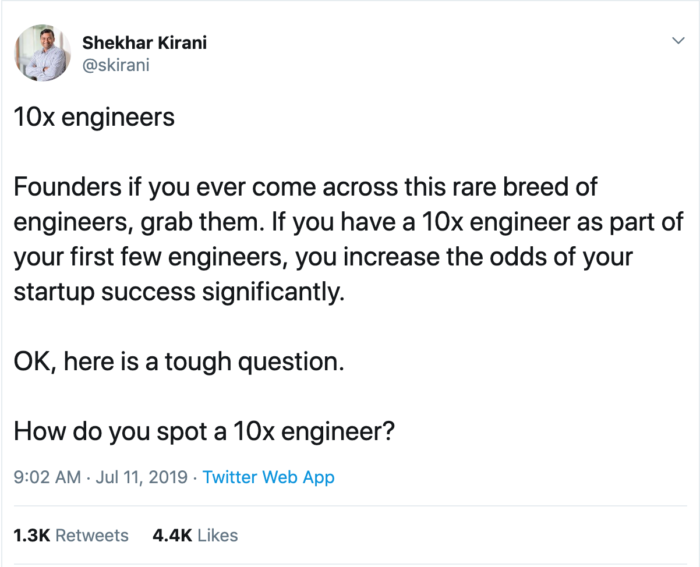Click the phrase "grab them." in tweet
The height and width of the screenshot is (567, 700).
200,222
